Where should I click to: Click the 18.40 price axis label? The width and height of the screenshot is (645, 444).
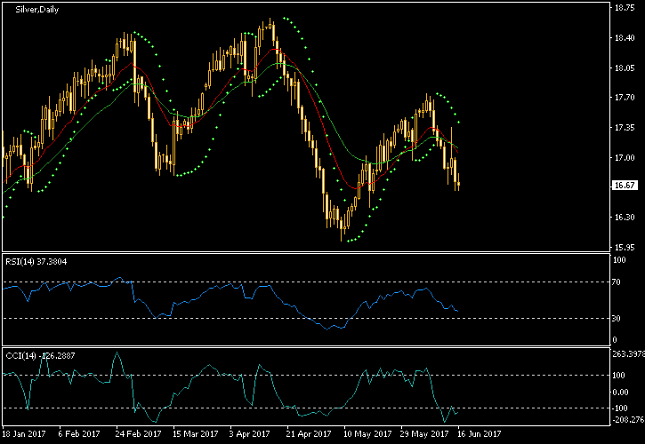(x=624, y=38)
